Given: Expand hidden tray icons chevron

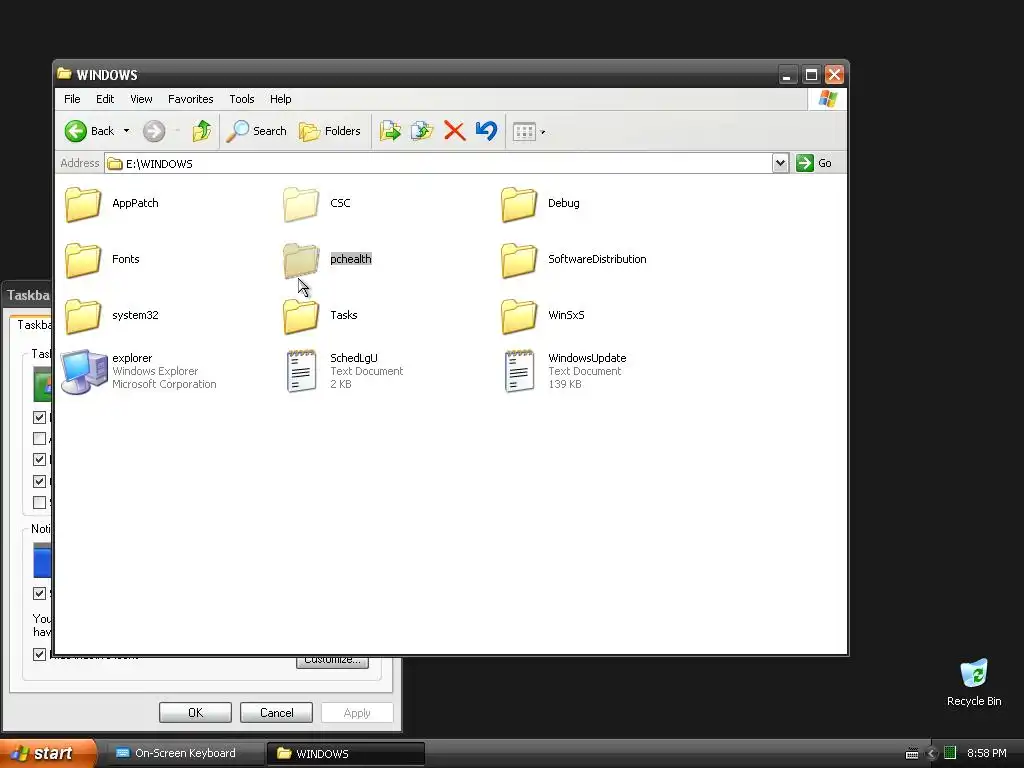Looking at the screenshot, I should (x=932, y=754).
